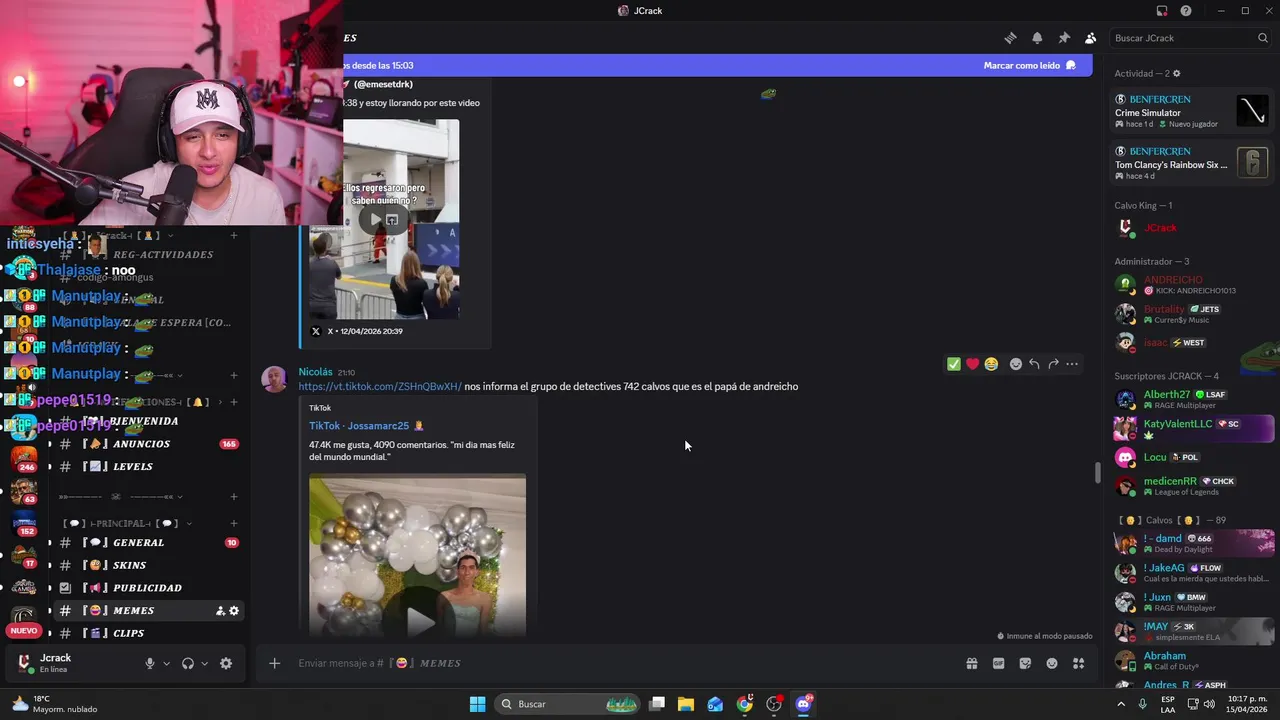Viewport: 1280px width, 720px height.
Task: Switch to the LEVELS channel
Action: tap(150, 467)
